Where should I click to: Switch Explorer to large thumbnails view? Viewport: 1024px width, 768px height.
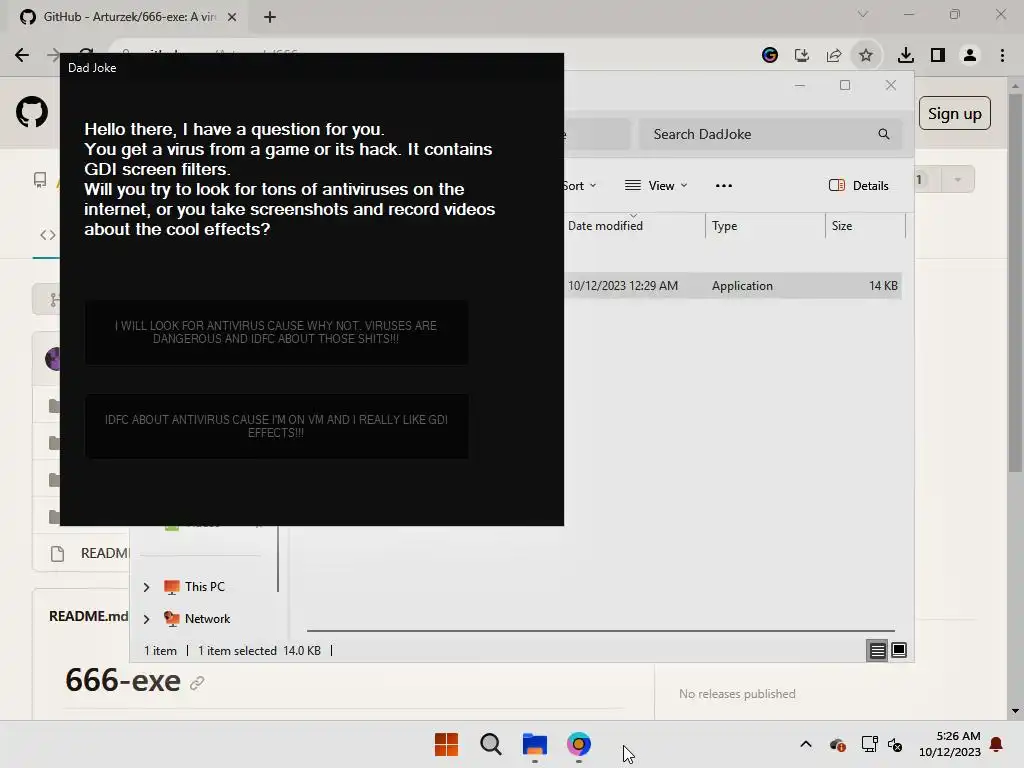tap(899, 650)
